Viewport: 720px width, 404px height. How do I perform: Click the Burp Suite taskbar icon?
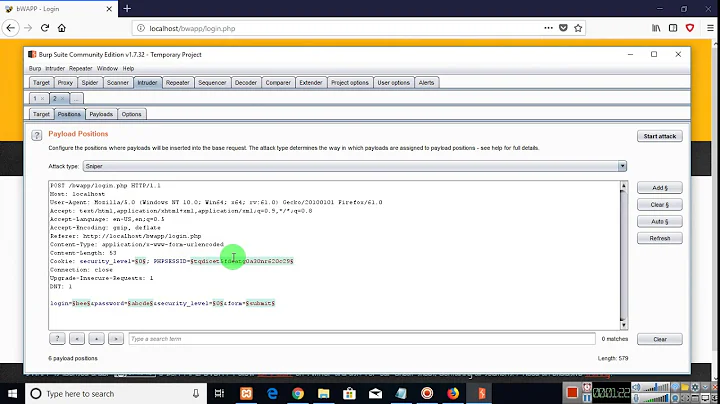[x=481, y=393]
